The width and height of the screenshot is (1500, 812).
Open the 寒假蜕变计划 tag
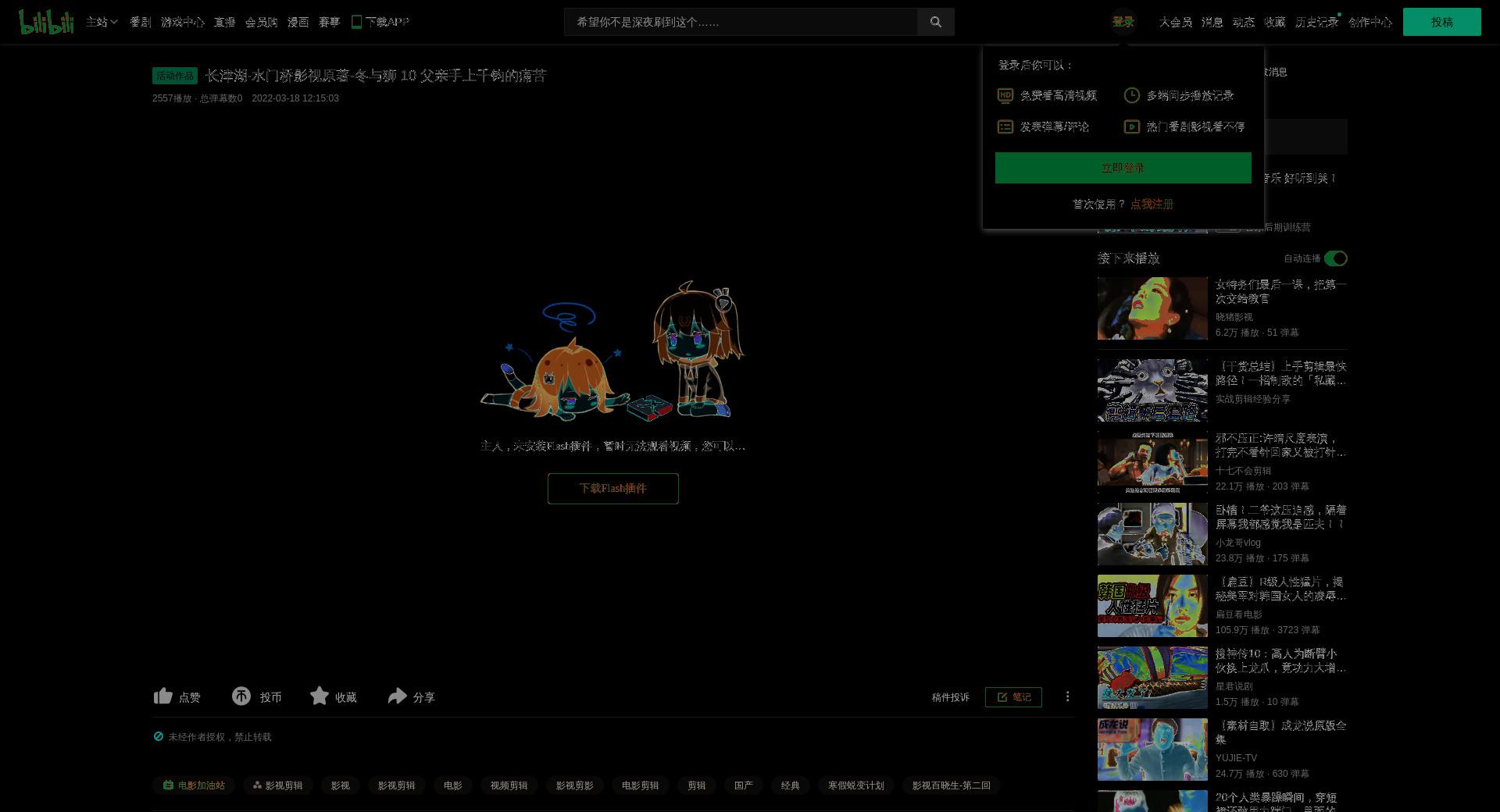pyautogui.click(x=855, y=785)
